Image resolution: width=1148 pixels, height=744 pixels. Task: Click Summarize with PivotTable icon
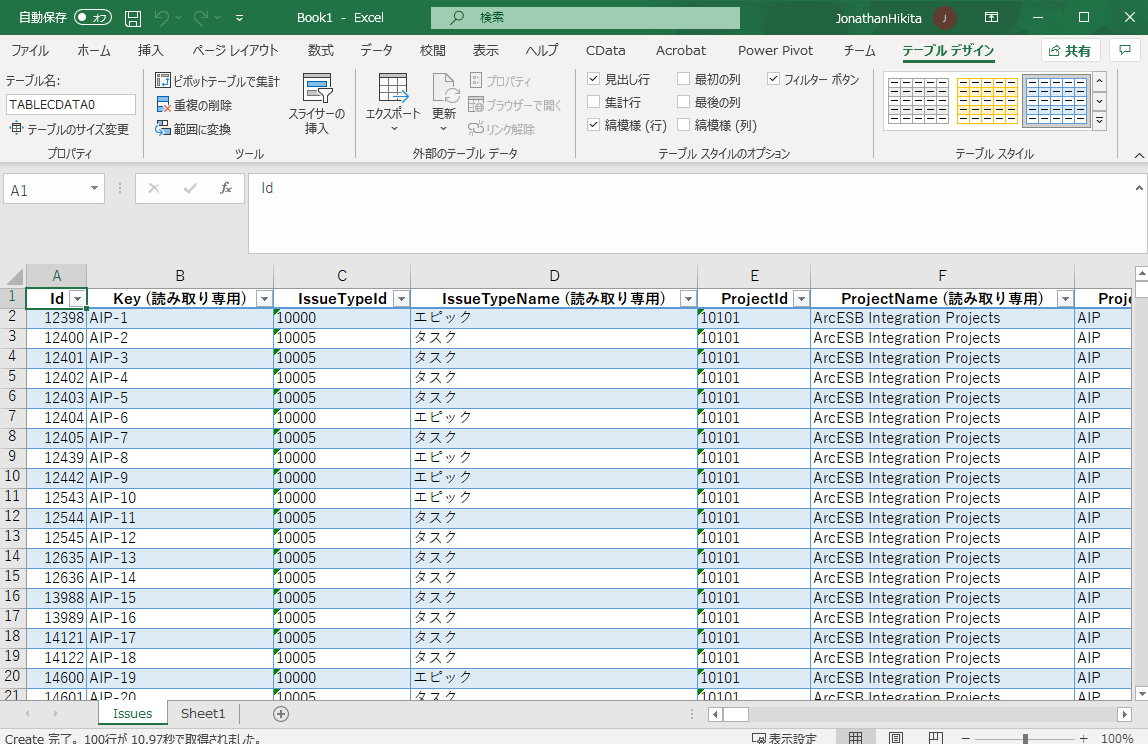click(x=164, y=81)
